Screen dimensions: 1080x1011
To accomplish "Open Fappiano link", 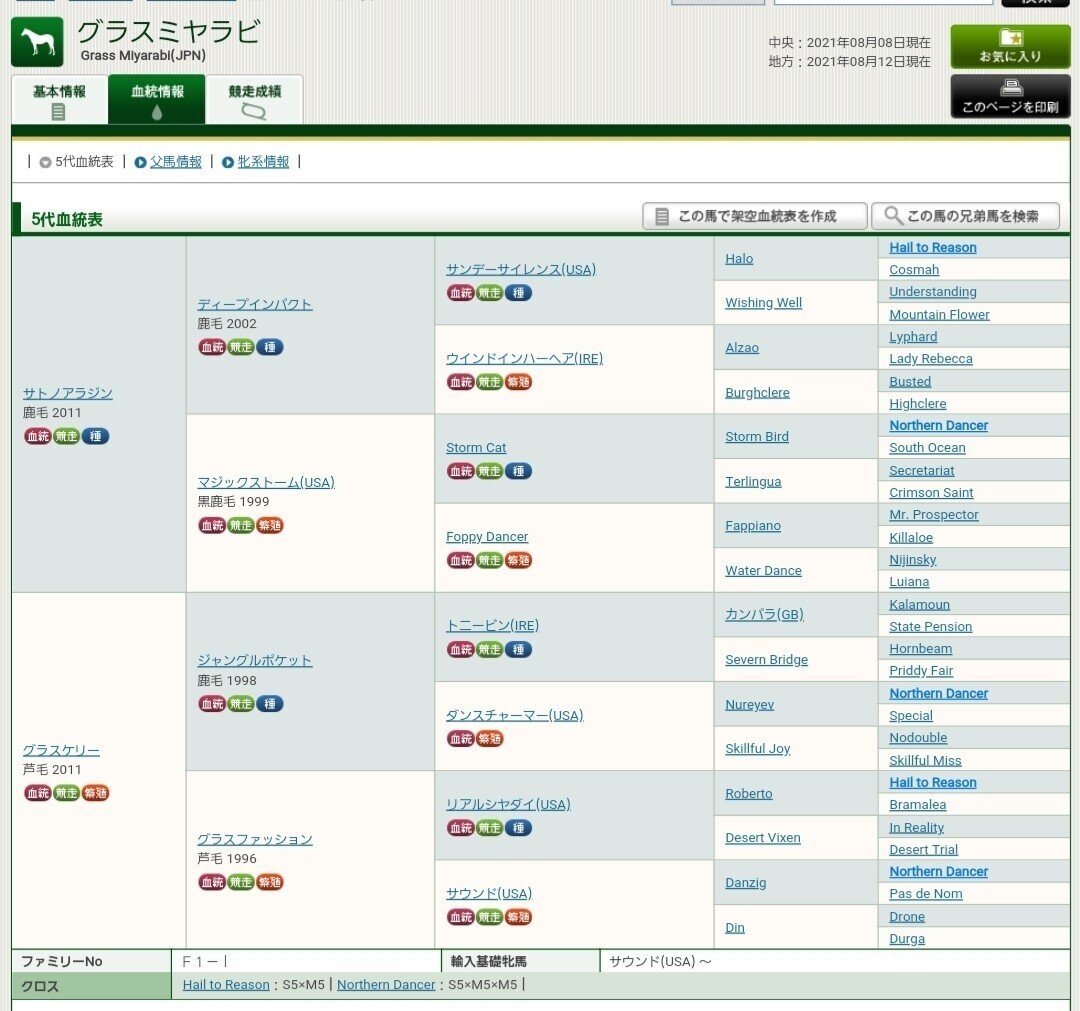I will (x=753, y=526).
